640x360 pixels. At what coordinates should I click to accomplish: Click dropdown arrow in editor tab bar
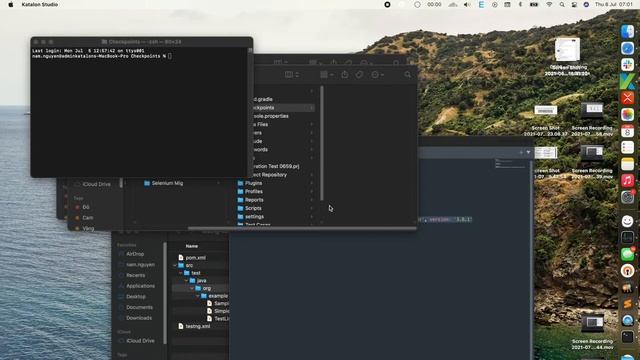coord(529,152)
